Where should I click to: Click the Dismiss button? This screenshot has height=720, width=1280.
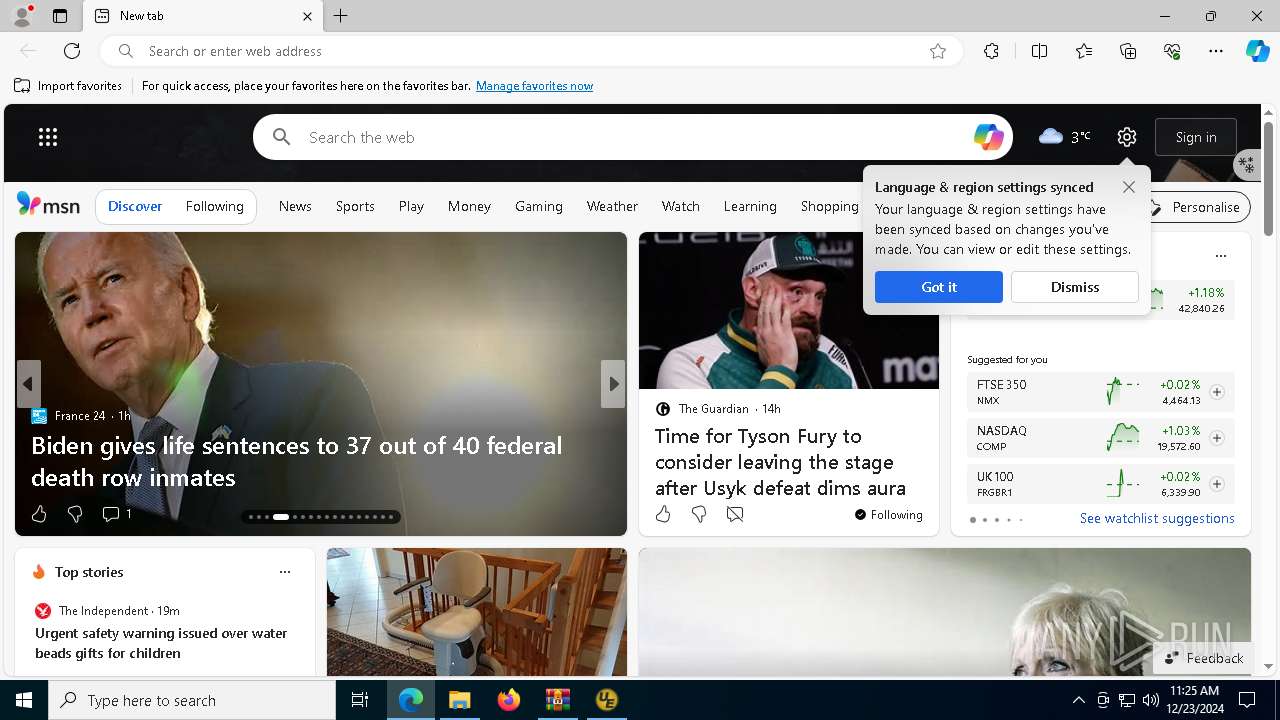coord(1075,287)
